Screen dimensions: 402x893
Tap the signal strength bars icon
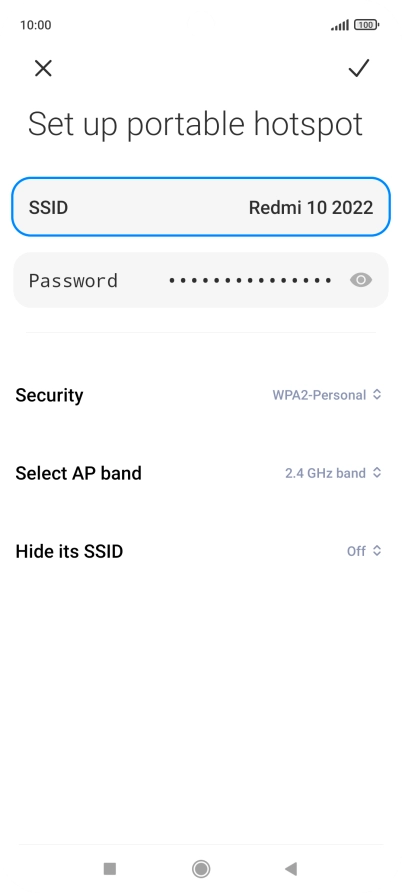point(340,25)
